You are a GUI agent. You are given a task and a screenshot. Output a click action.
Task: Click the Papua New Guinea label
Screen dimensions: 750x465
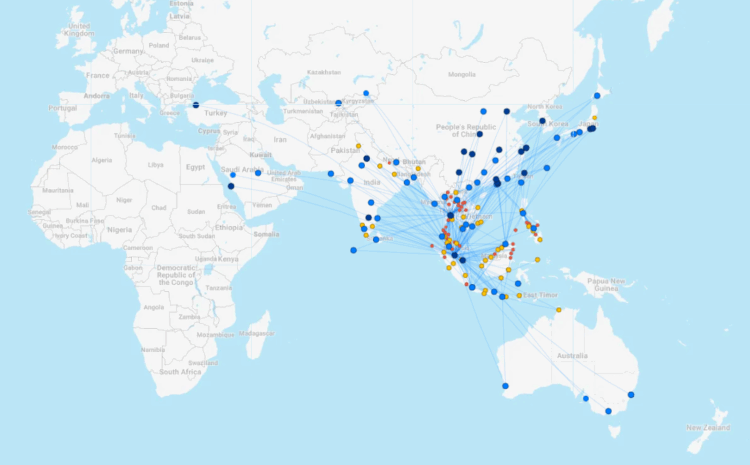tap(606, 285)
